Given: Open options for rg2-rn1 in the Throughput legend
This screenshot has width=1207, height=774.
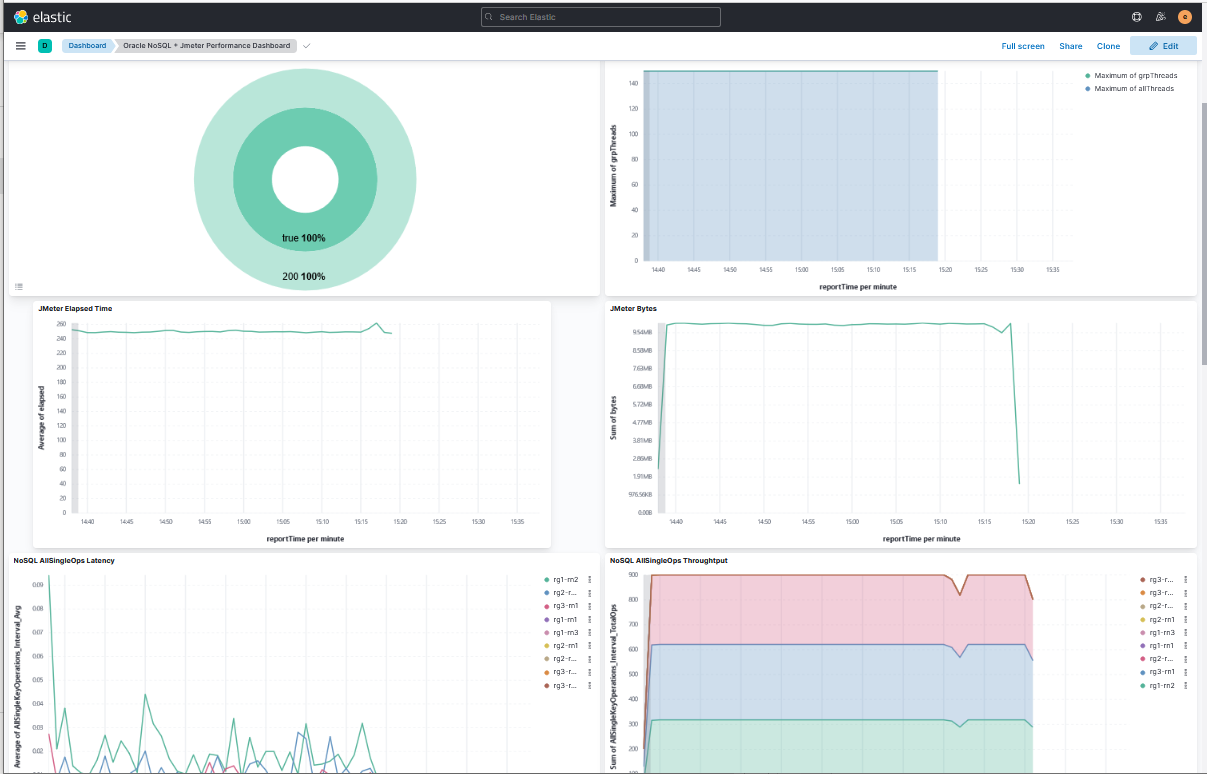Looking at the screenshot, I should pos(1185,619).
